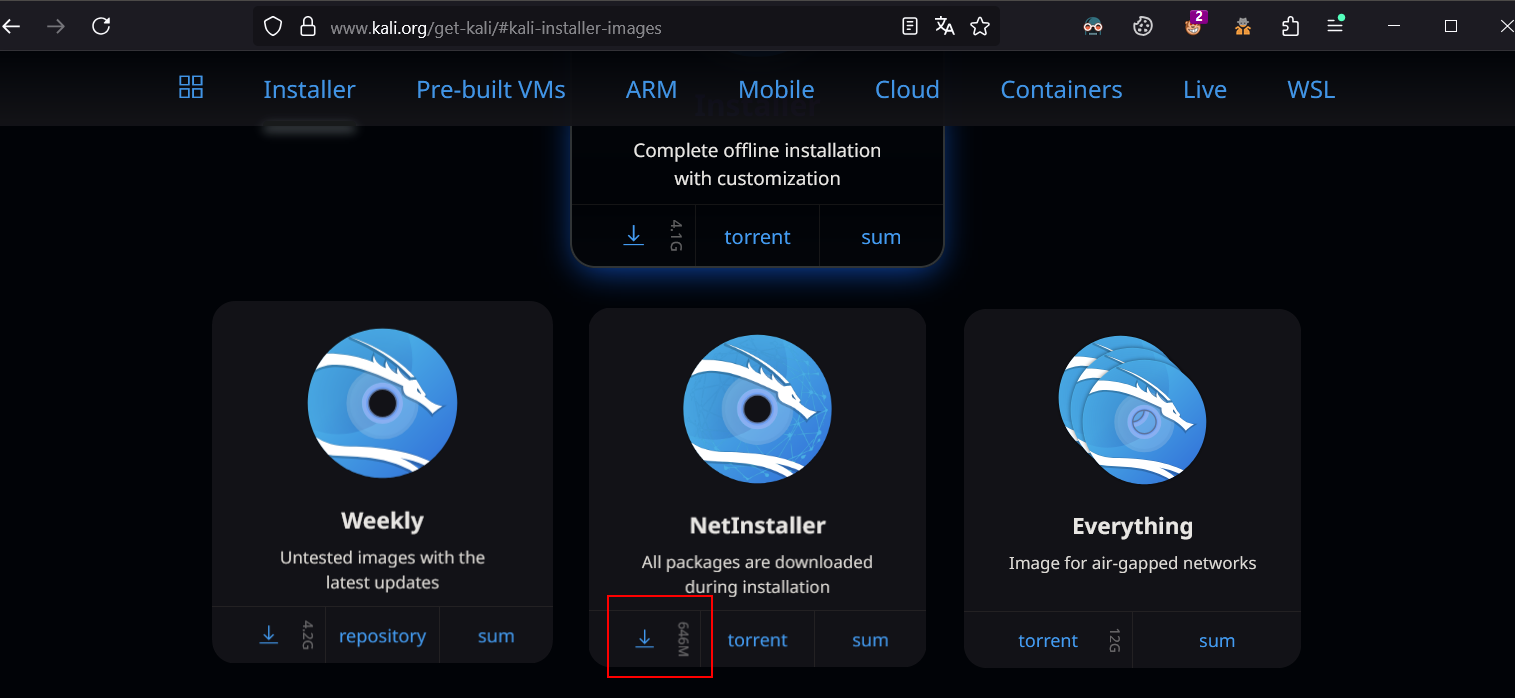Go back to previous page
The image size is (1515, 698).
pyautogui.click(x=11, y=26)
